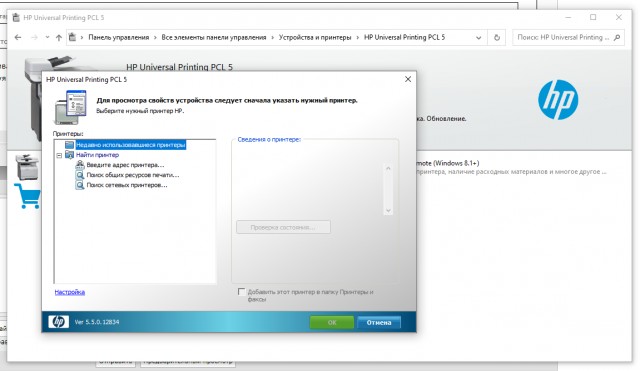Open the address bar history dropdown
The image size is (640, 371).
(x=478, y=38)
